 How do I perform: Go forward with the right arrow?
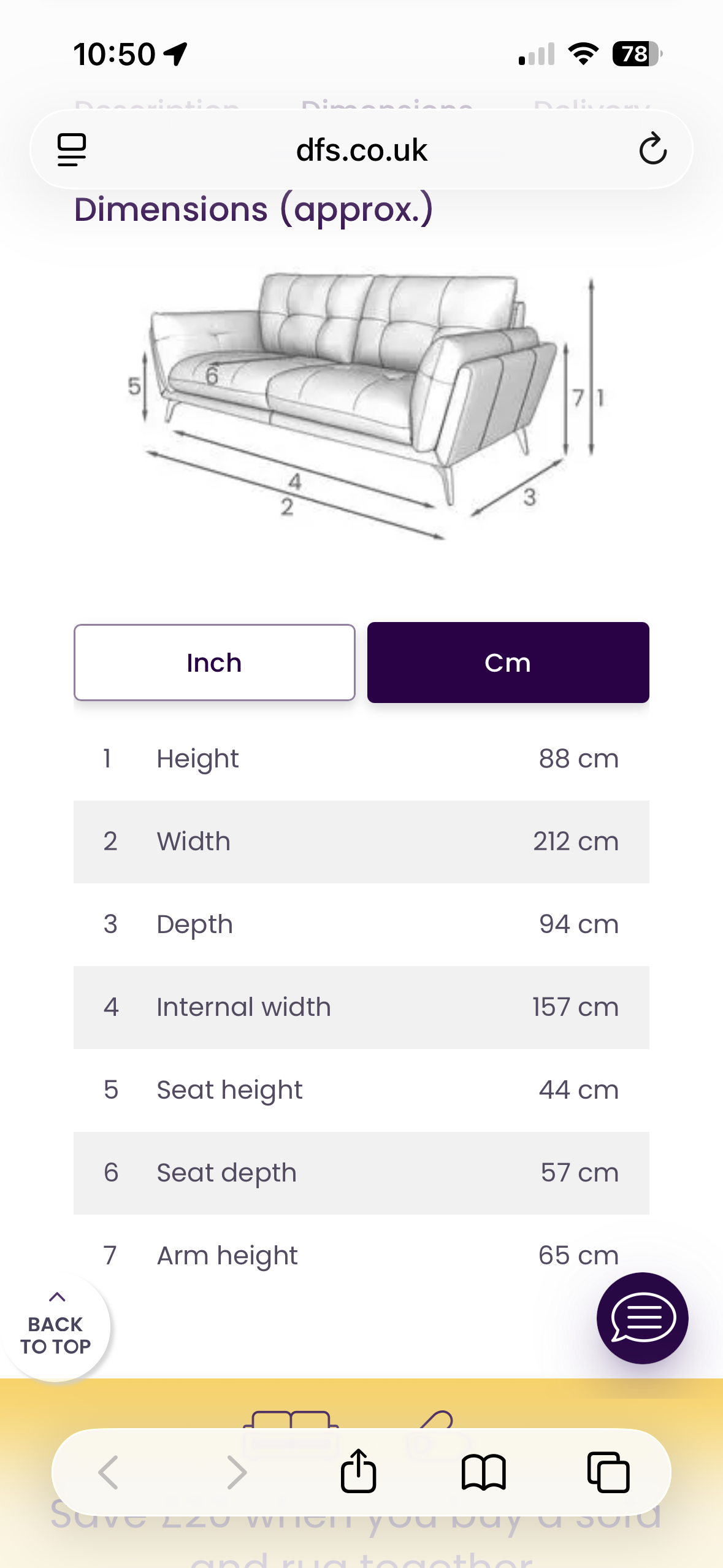[x=237, y=1472]
